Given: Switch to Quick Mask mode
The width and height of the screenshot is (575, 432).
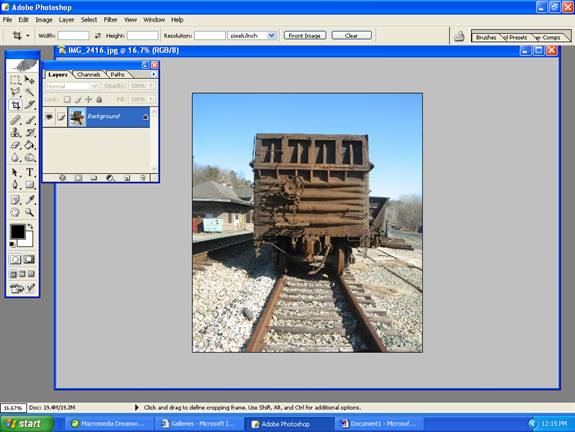Looking at the screenshot, I should pos(29,259).
